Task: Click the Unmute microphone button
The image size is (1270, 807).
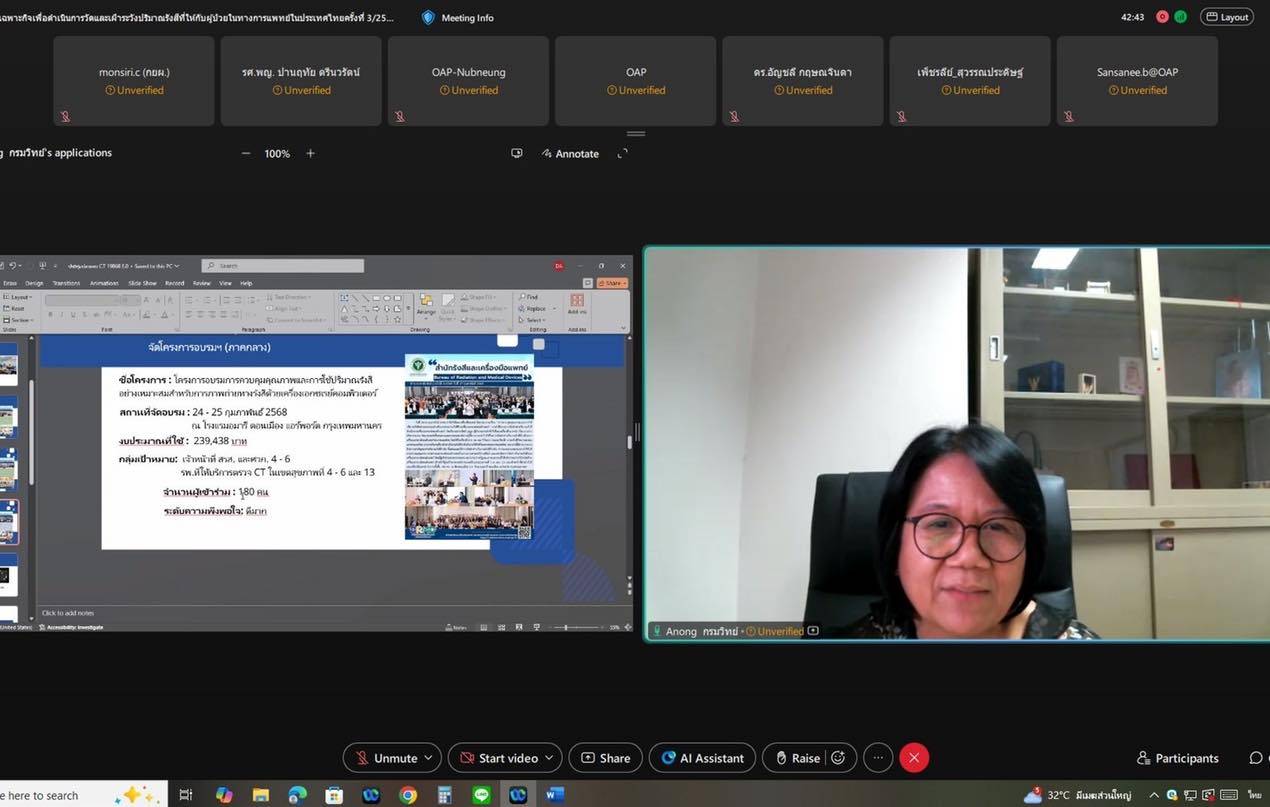Action: [x=385, y=758]
